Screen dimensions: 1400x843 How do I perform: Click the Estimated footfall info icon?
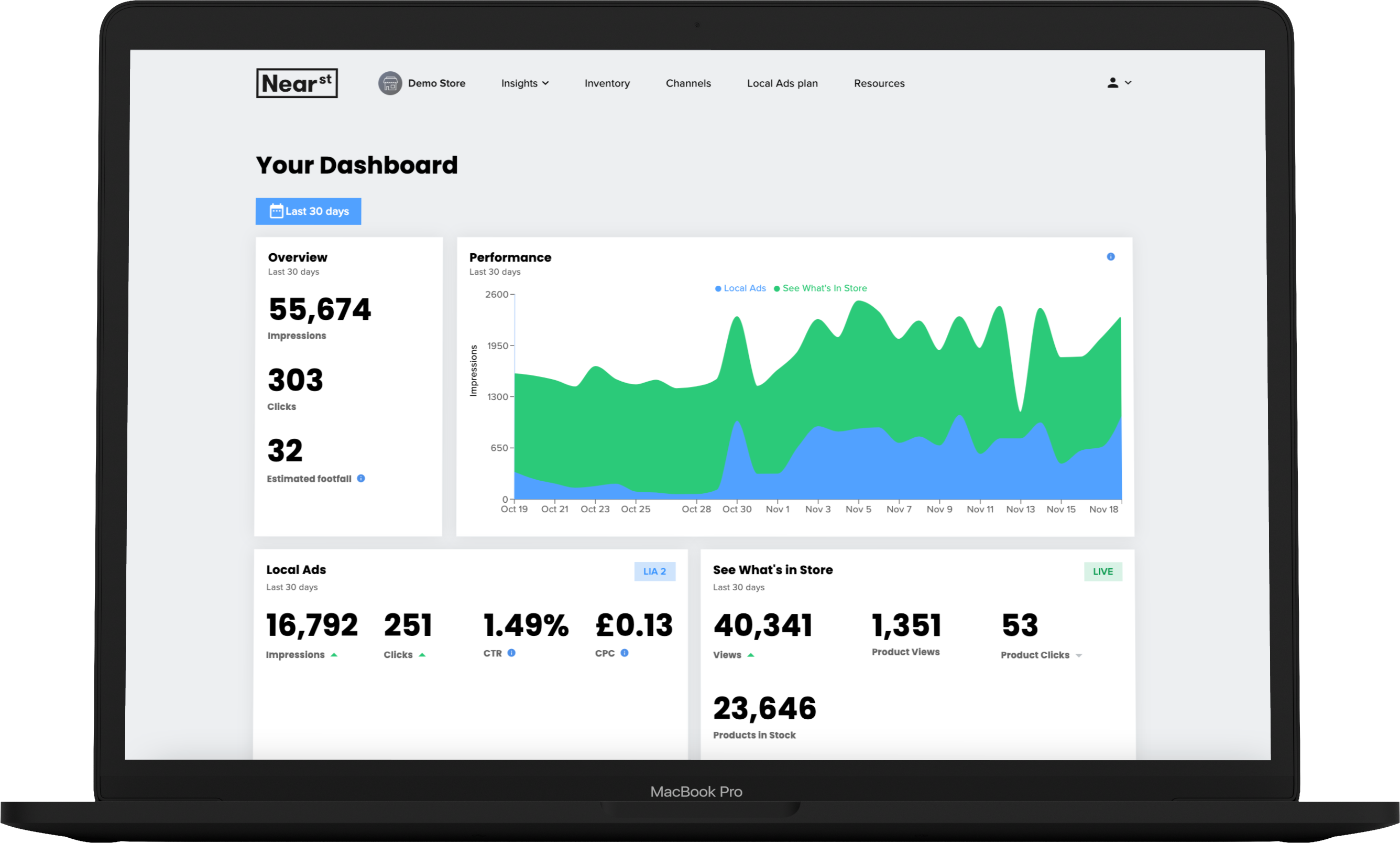pyautogui.click(x=361, y=478)
